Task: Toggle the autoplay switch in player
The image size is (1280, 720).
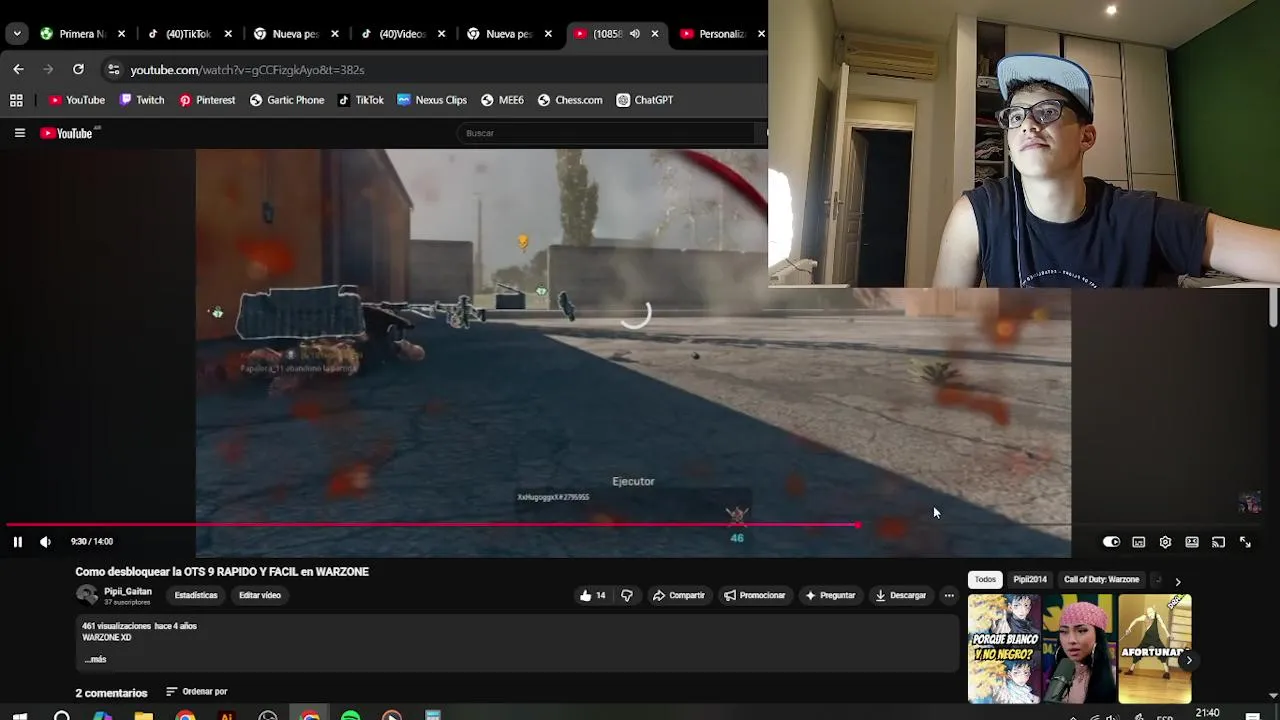Action: coord(1111,542)
